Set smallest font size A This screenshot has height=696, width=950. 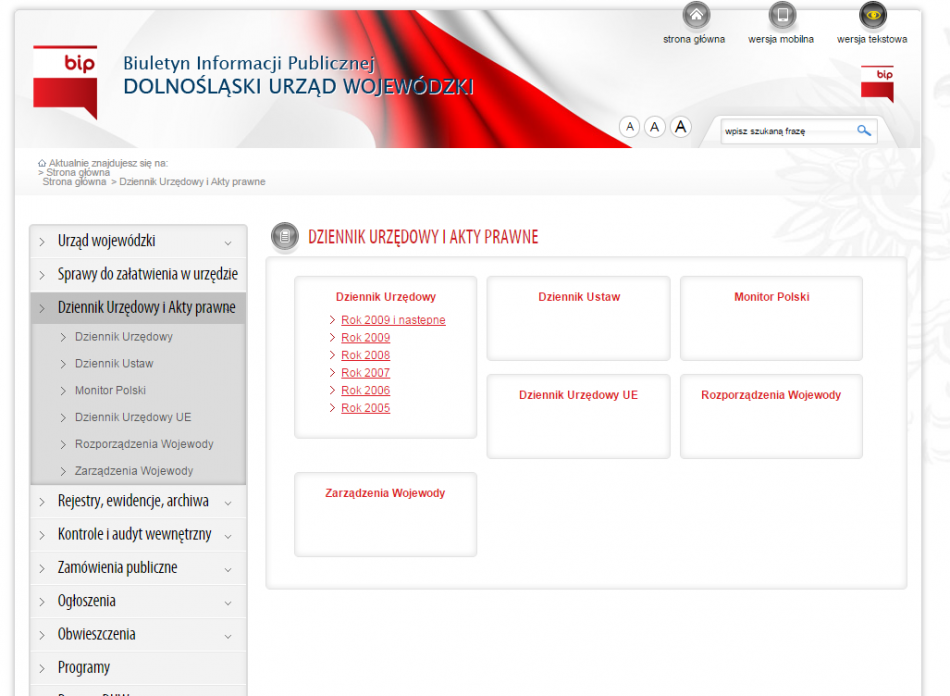coord(629,127)
